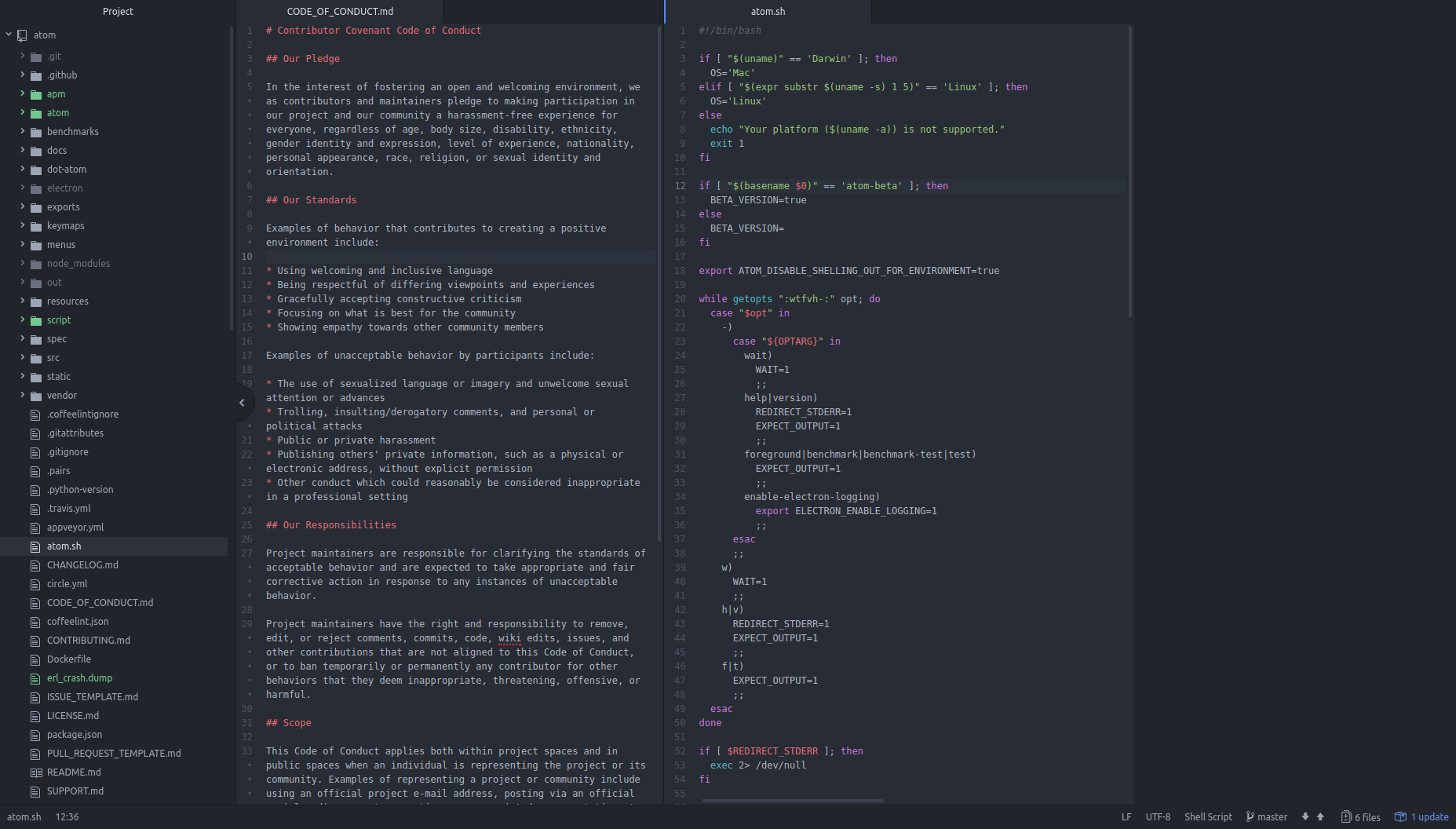1456x829 pixels.
Task: Click the file icon next to Dockerfile
Action: pyautogui.click(x=35, y=659)
